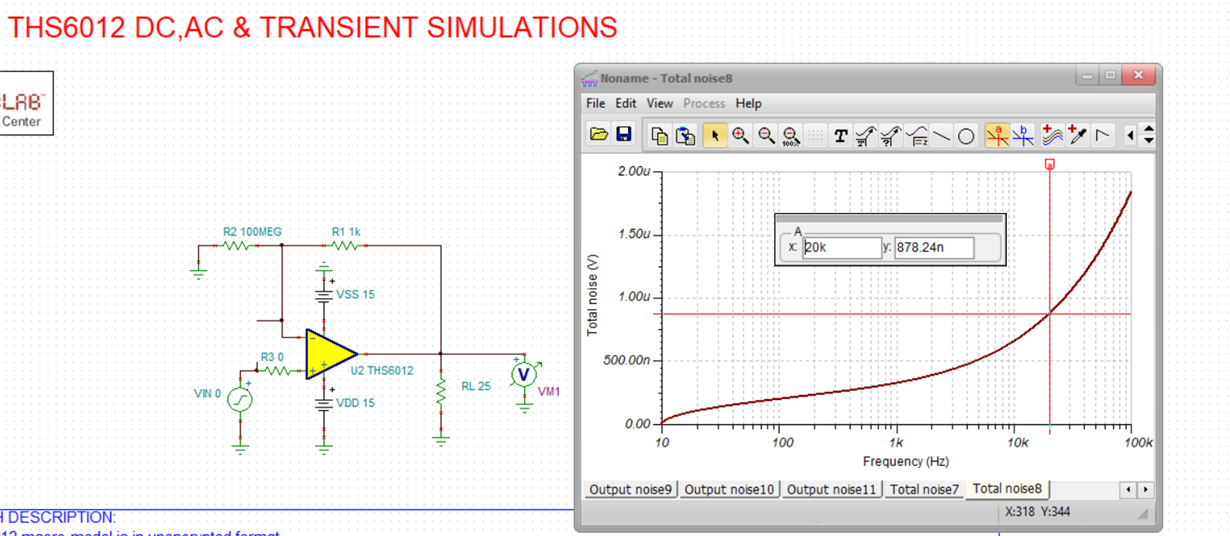
Task: Expand the toolbar using left arrow
Action: pos(1130,135)
